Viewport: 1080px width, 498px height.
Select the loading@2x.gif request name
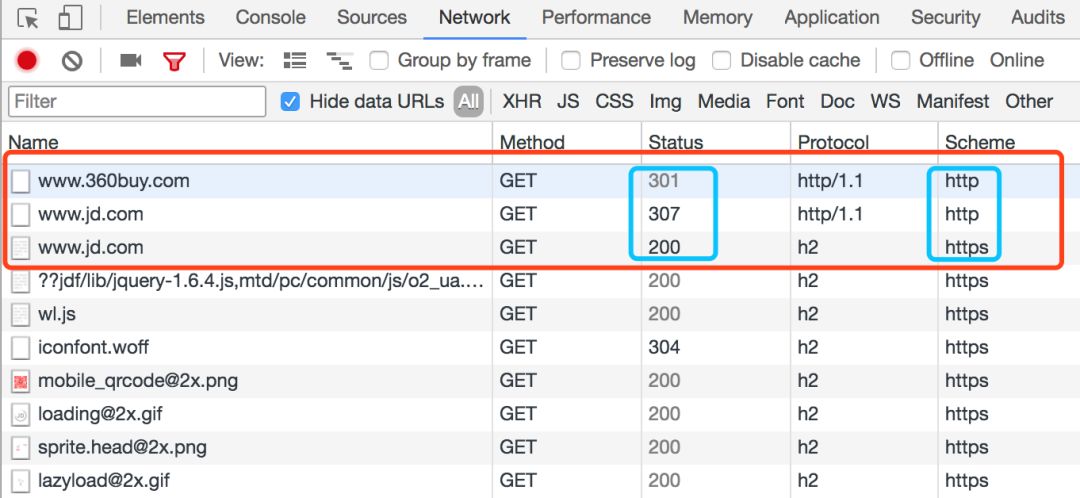[x=100, y=415]
